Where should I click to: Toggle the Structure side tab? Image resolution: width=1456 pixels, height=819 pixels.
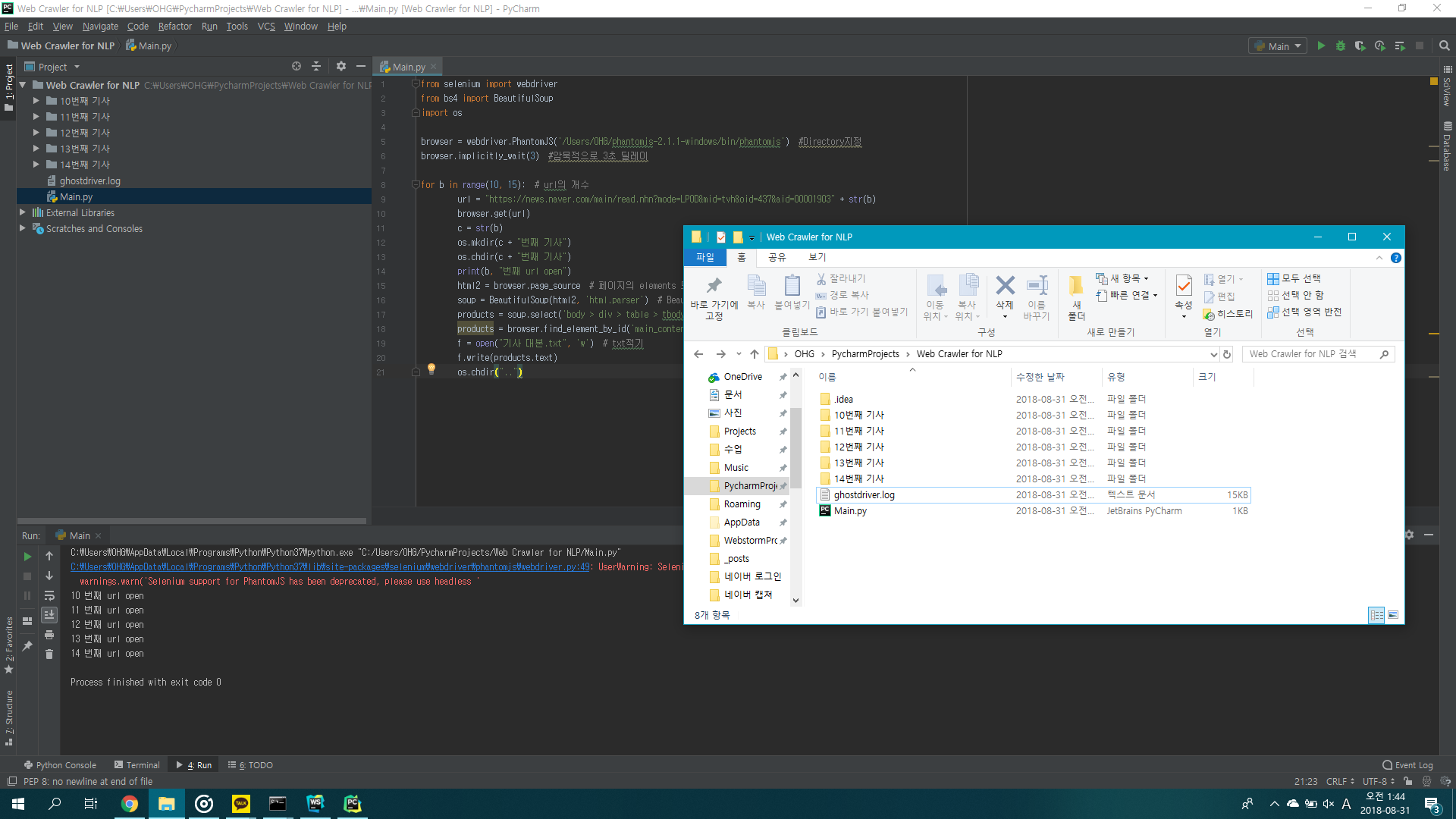pos(8,717)
